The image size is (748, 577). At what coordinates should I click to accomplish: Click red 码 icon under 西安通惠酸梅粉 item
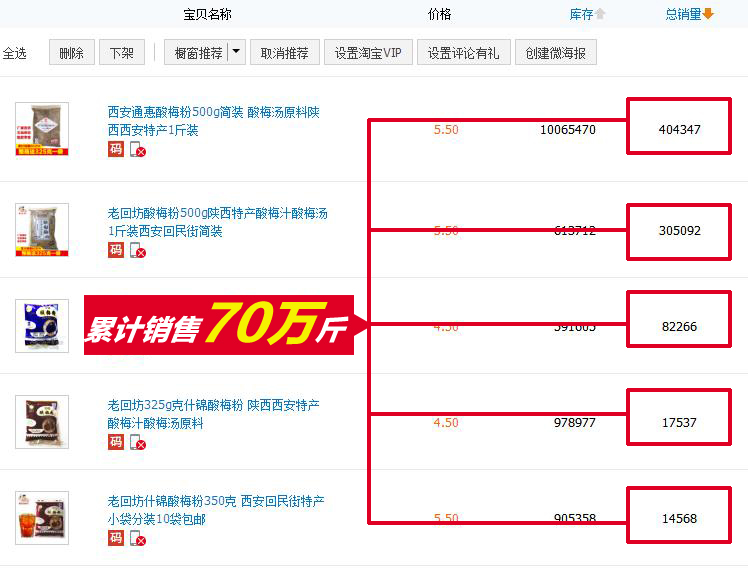pos(115,149)
